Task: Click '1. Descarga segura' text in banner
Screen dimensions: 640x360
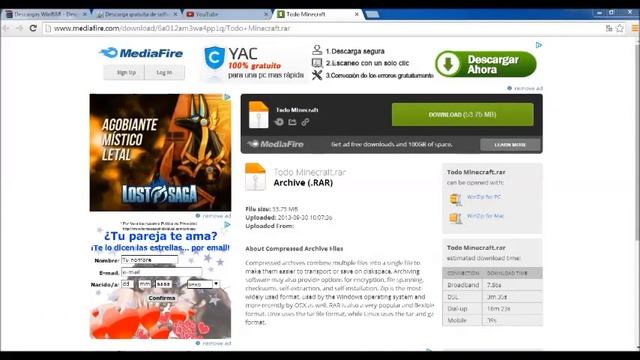Action: pyautogui.click(x=355, y=51)
